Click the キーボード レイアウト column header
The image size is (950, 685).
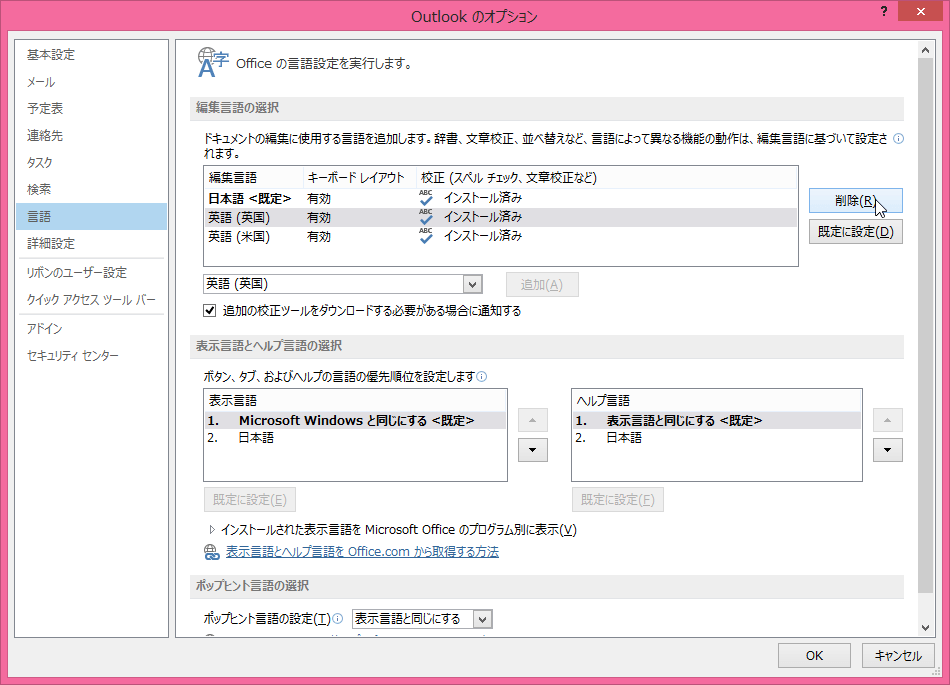[x=359, y=177]
